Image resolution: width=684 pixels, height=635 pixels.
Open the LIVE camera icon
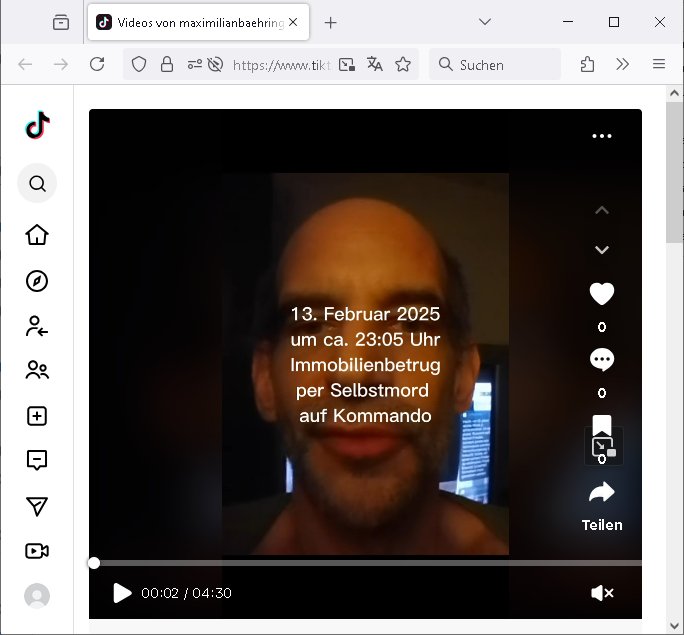point(37,551)
